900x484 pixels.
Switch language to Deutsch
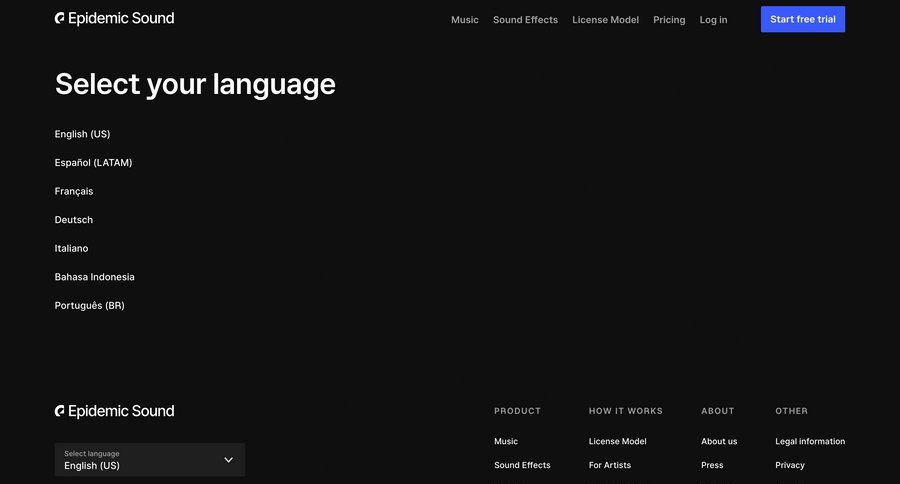[x=73, y=220]
